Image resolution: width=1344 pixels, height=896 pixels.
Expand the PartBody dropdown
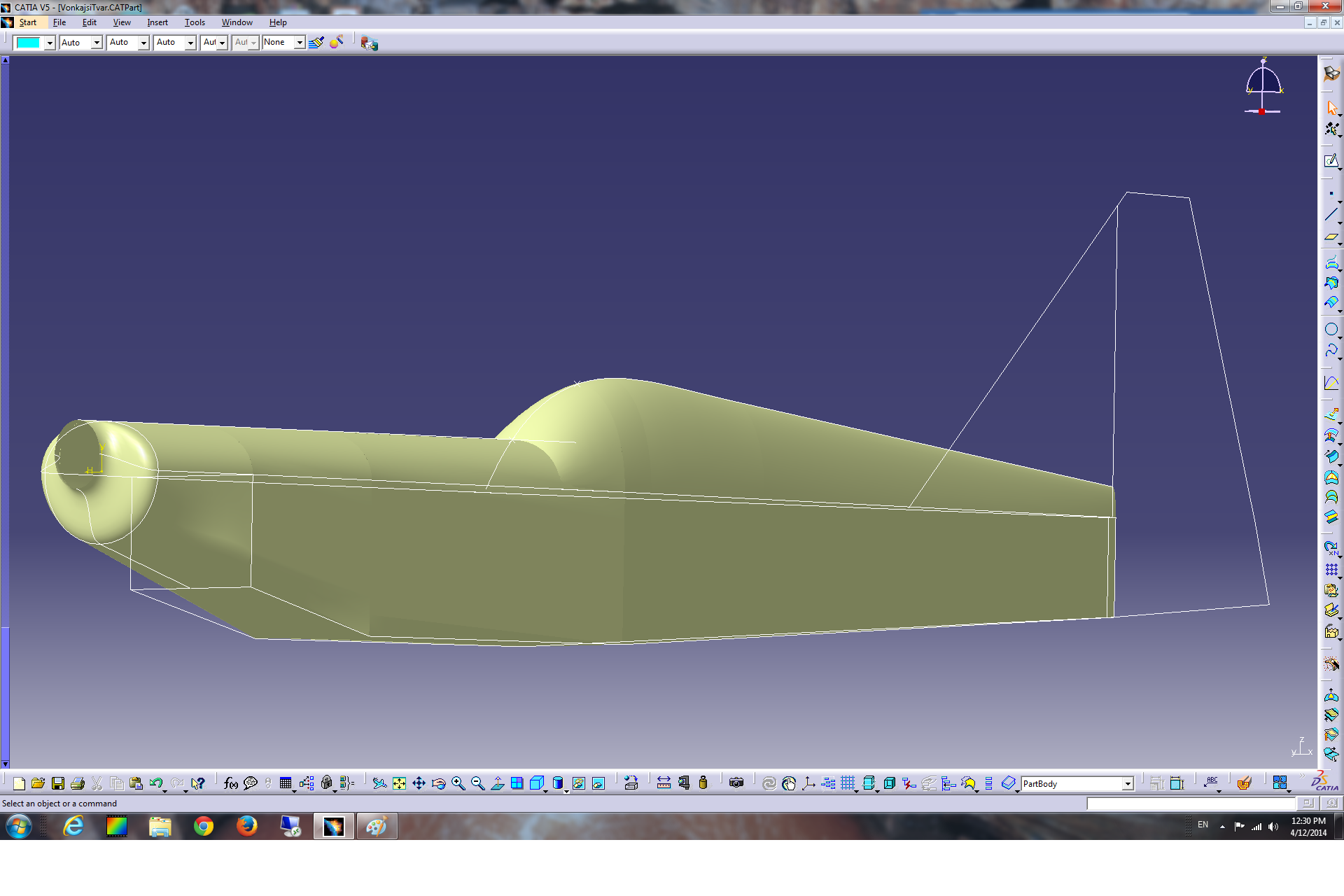tap(1127, 784)
